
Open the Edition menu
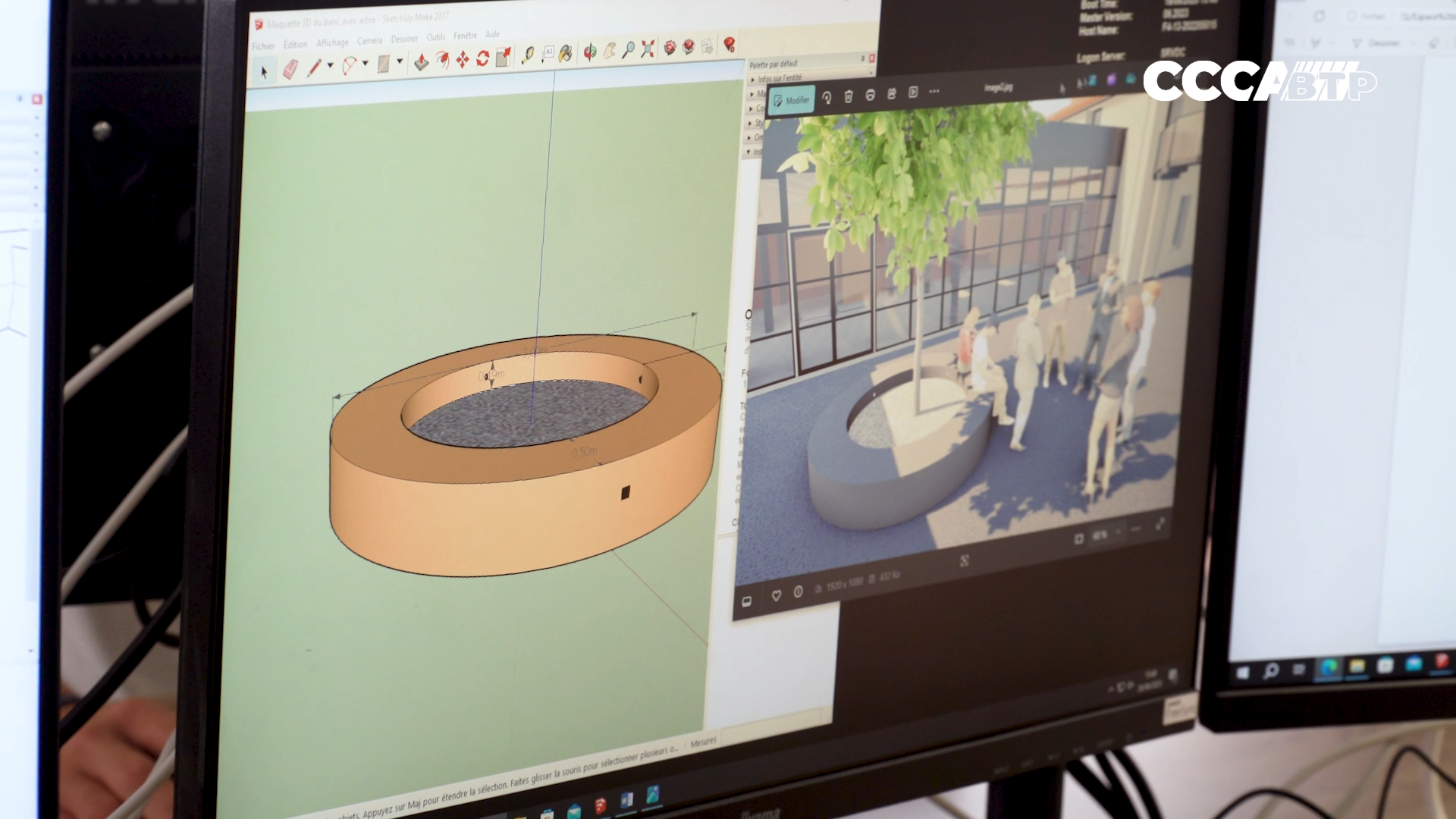[295, 45]
